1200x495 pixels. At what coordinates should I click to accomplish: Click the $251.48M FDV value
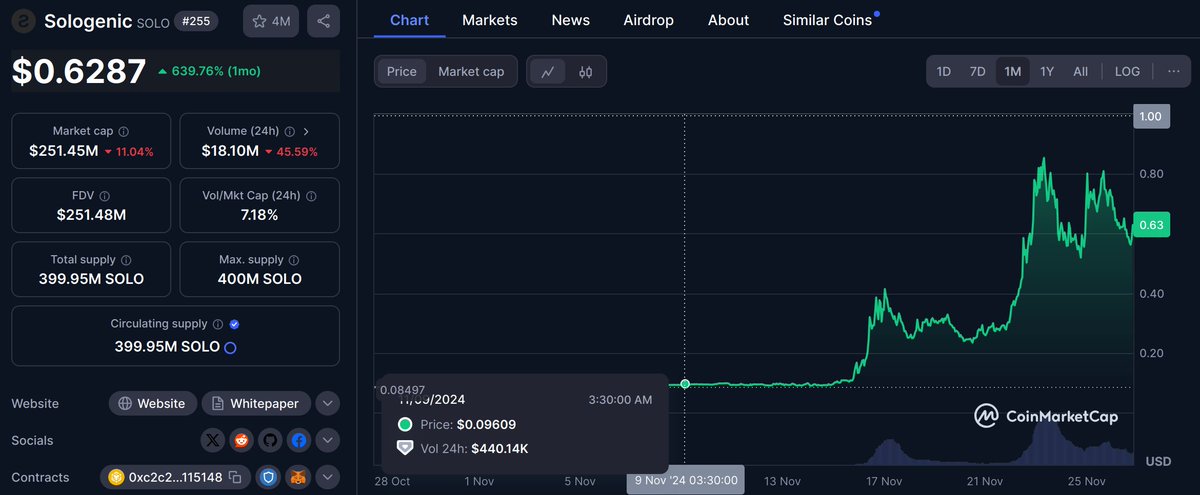click(89, 215)
